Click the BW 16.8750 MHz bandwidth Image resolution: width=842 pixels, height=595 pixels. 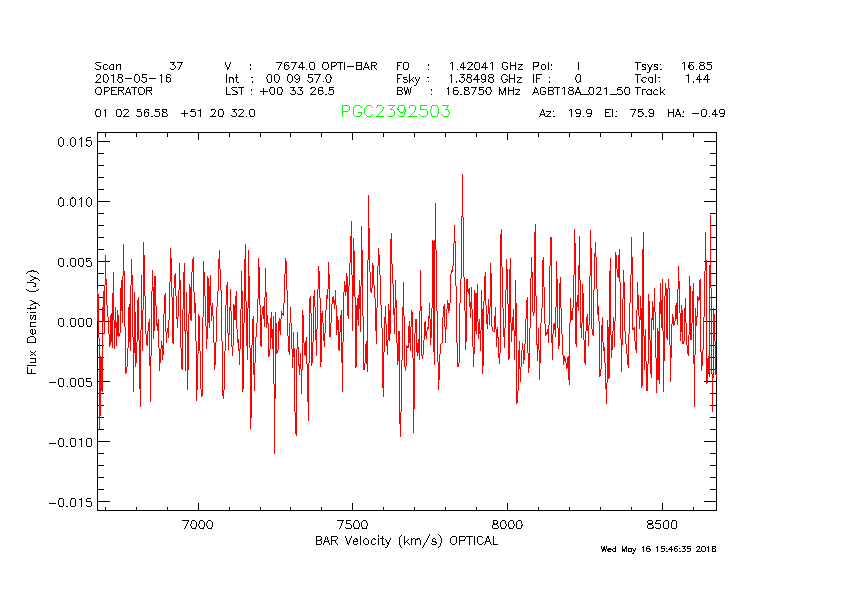(x=458, y=91)
